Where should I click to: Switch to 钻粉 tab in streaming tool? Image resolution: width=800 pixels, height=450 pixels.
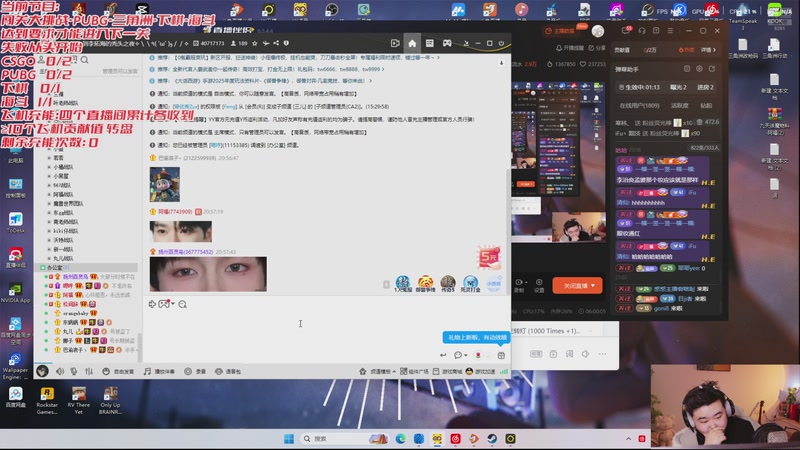(706, 106)
